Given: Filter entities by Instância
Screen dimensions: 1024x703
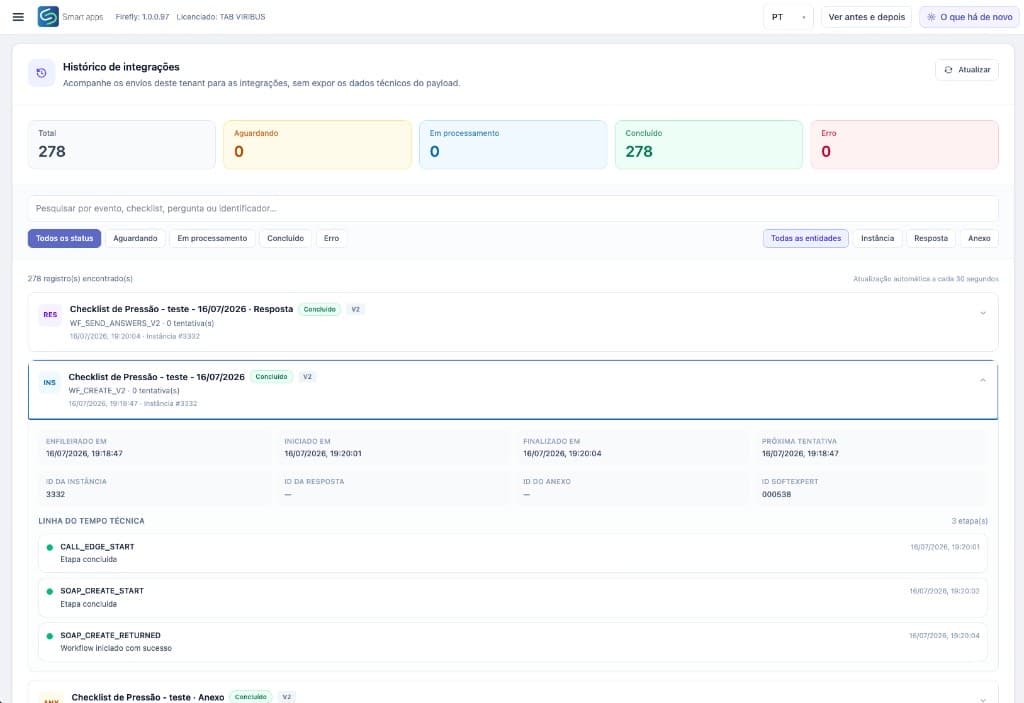Looking at the screenshot, I should (878, 238).
